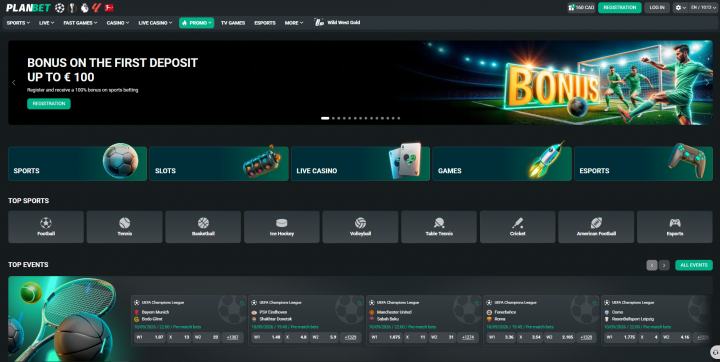Open the GAMES category banner card
Image resolution: width=720 pixels, height=362 pixels.
click(x=502, y=164)
